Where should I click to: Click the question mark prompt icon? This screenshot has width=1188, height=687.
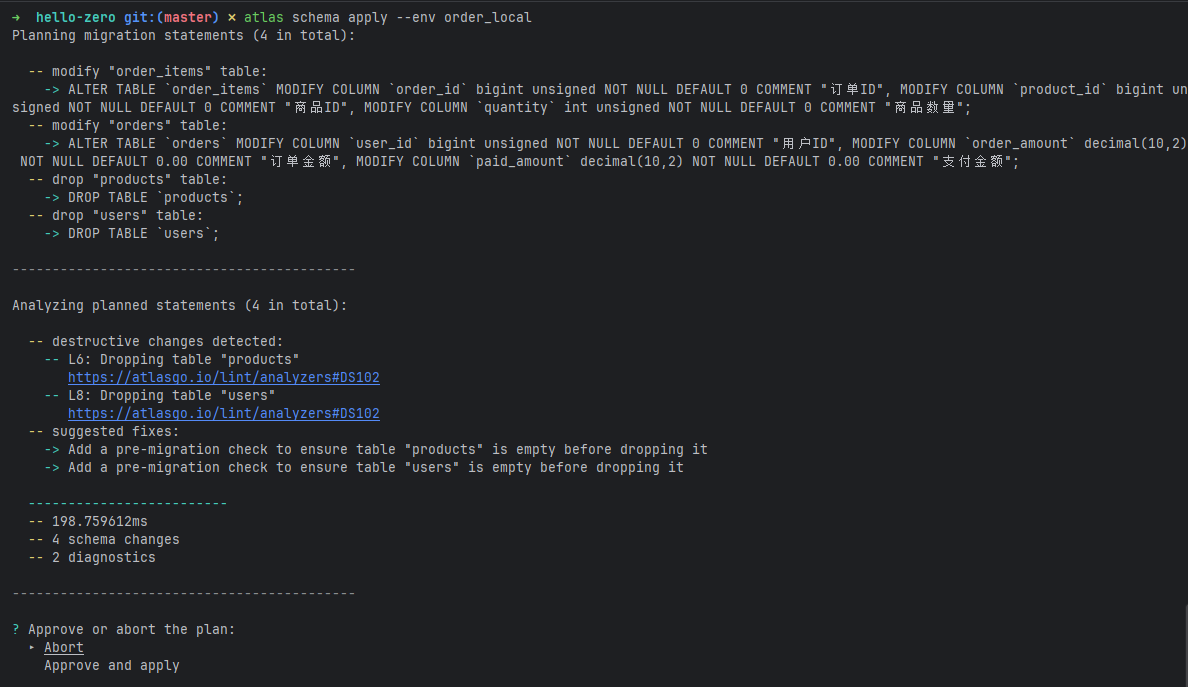[x=16, y=629]
